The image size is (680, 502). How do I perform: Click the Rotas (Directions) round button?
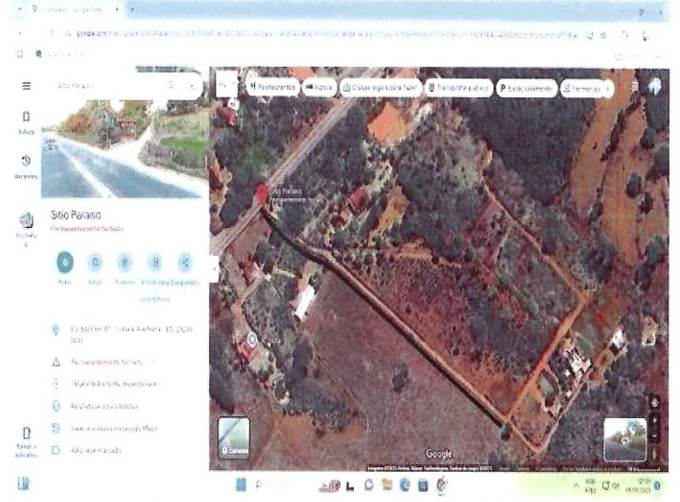(x=65, y=262)
